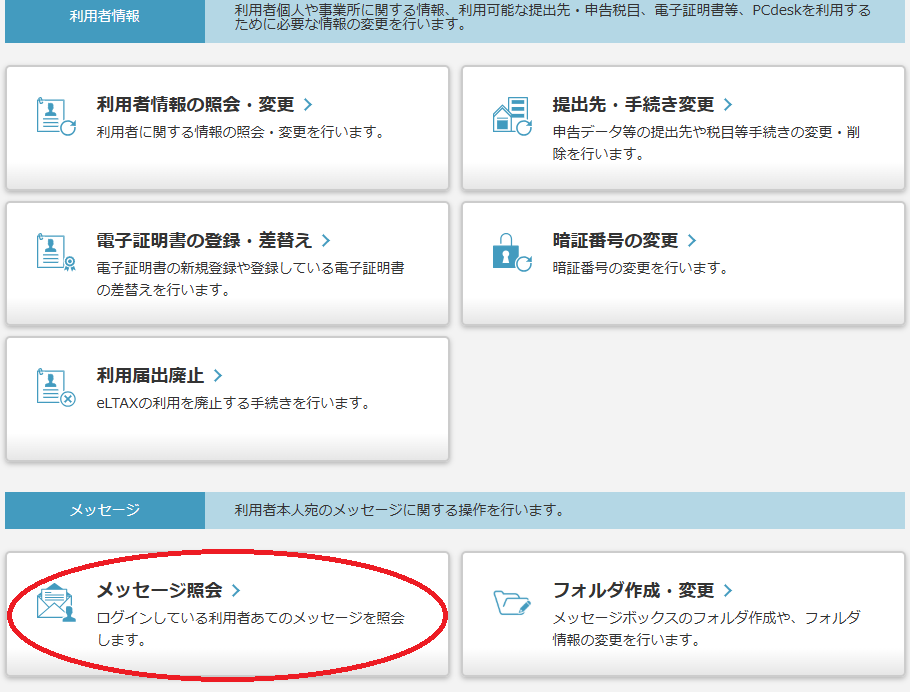Click the 利用届出廃止 document cancel icon
The height and width of the screenshot is (692, 910).
(56, 387)
